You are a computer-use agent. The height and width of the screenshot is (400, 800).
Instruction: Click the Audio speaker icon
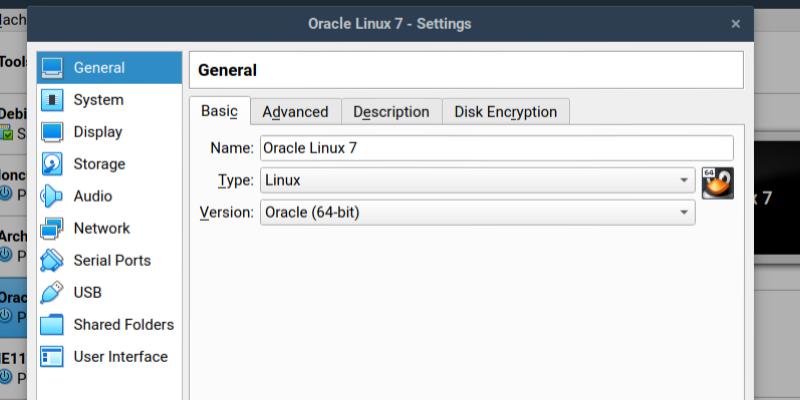pos(53,196)
